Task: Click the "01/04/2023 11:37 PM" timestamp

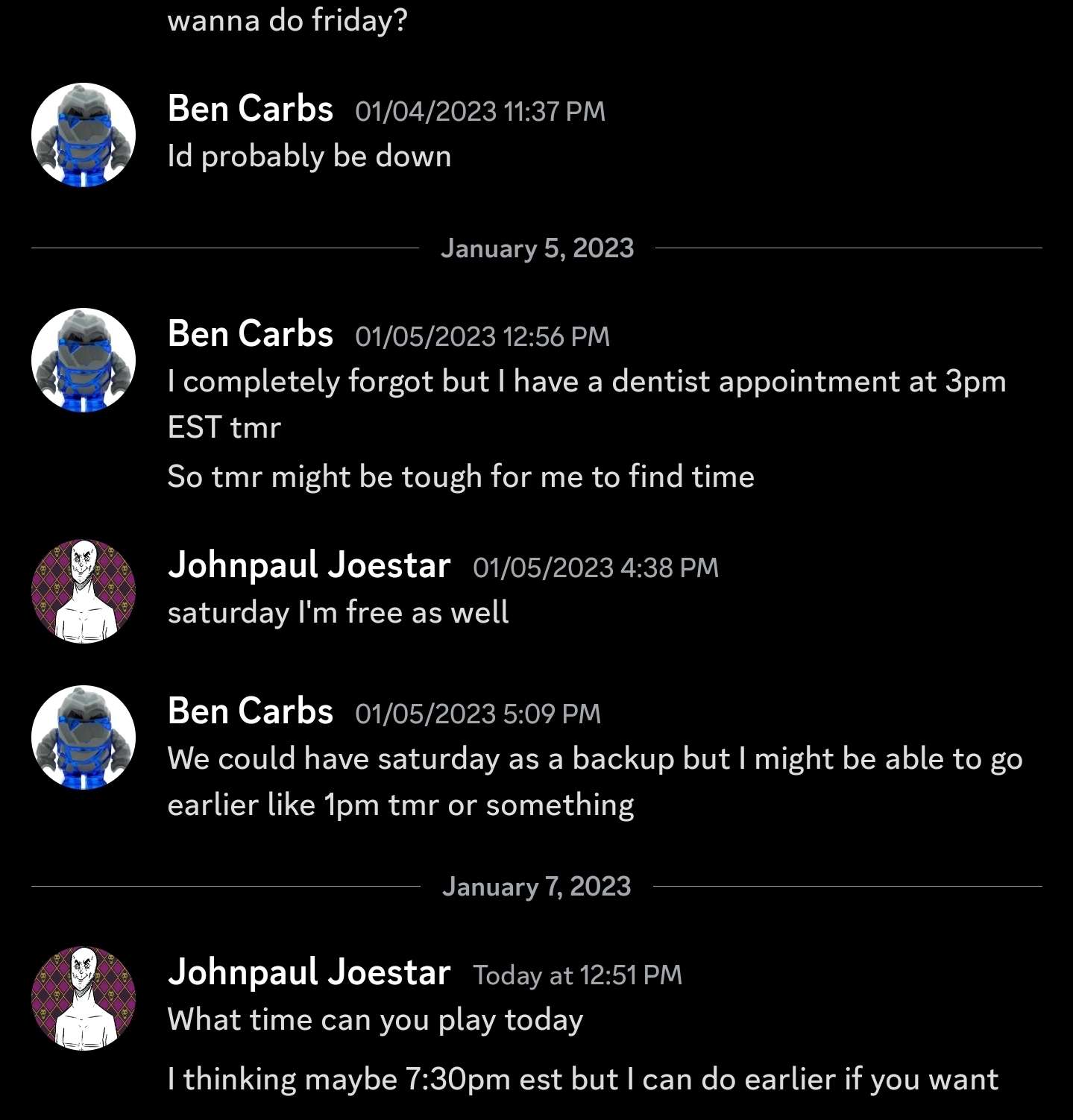Action: [479, 112]
